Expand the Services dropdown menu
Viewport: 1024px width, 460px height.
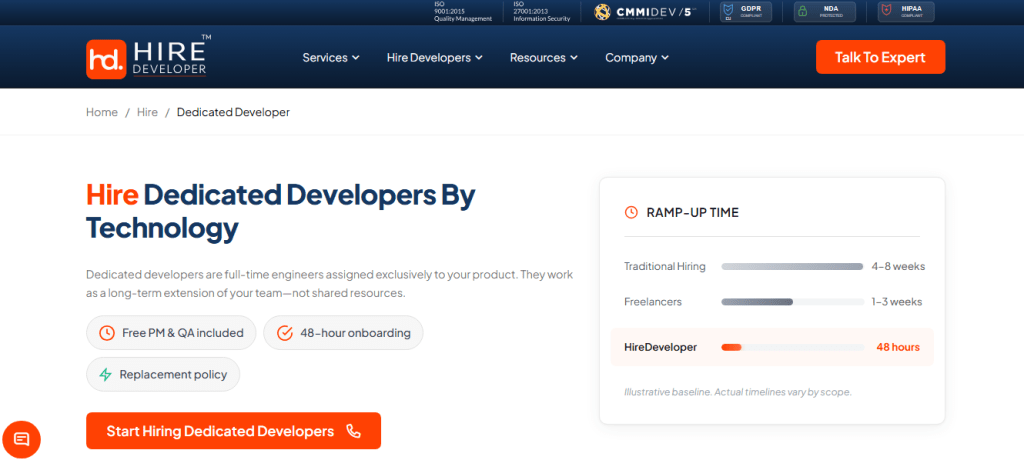pos(331,58)
